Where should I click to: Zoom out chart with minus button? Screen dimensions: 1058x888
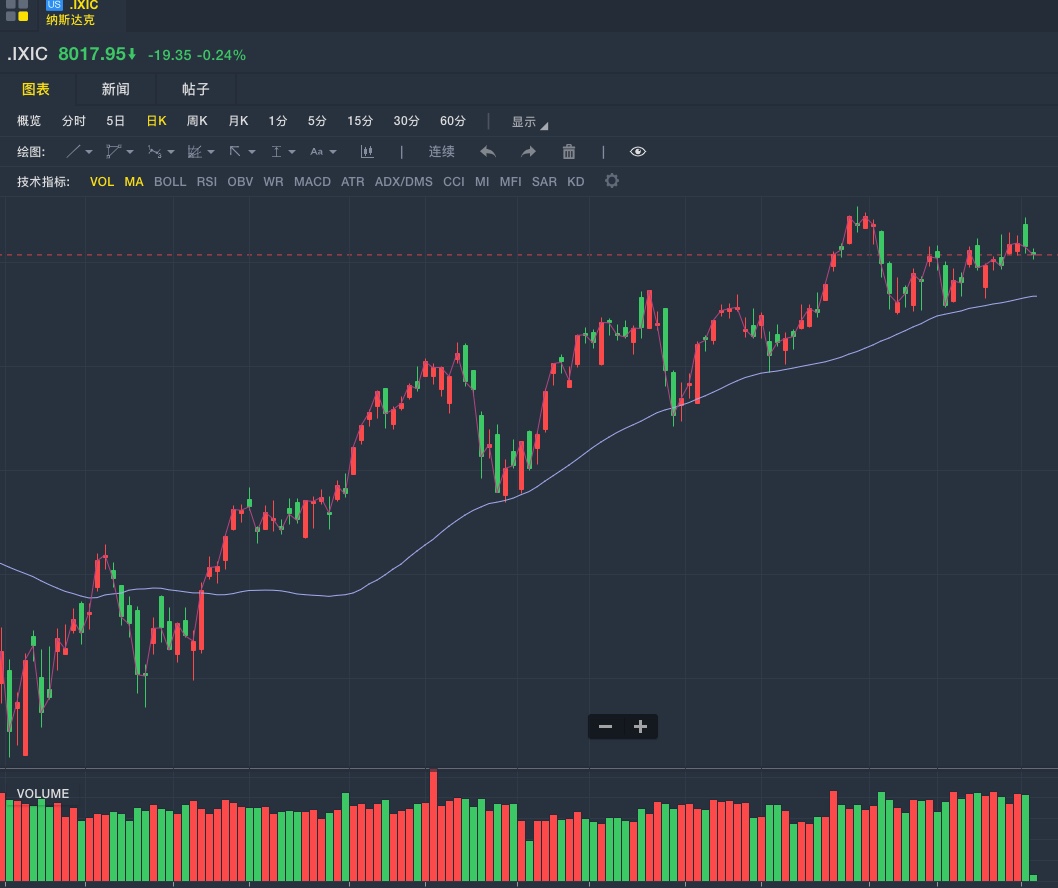(x=605, y=727)
